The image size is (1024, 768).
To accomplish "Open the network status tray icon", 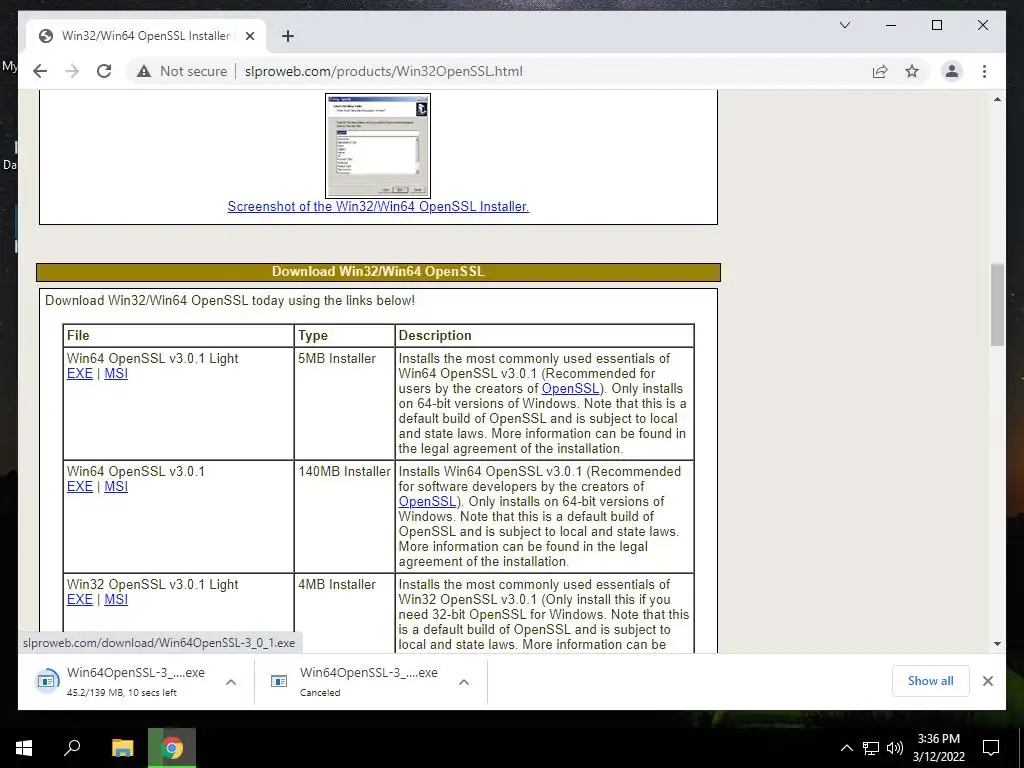I will point(871,748).
